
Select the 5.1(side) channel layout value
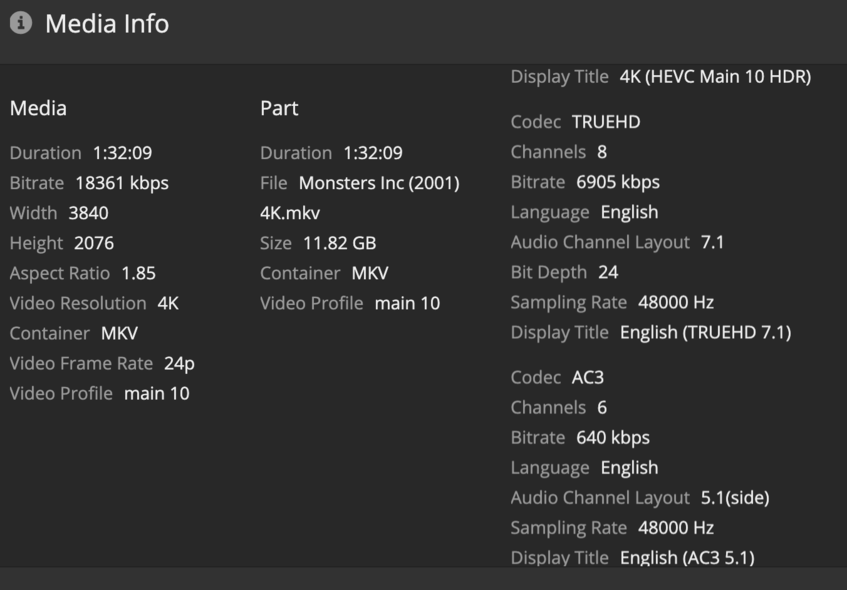tap(735, 497)
